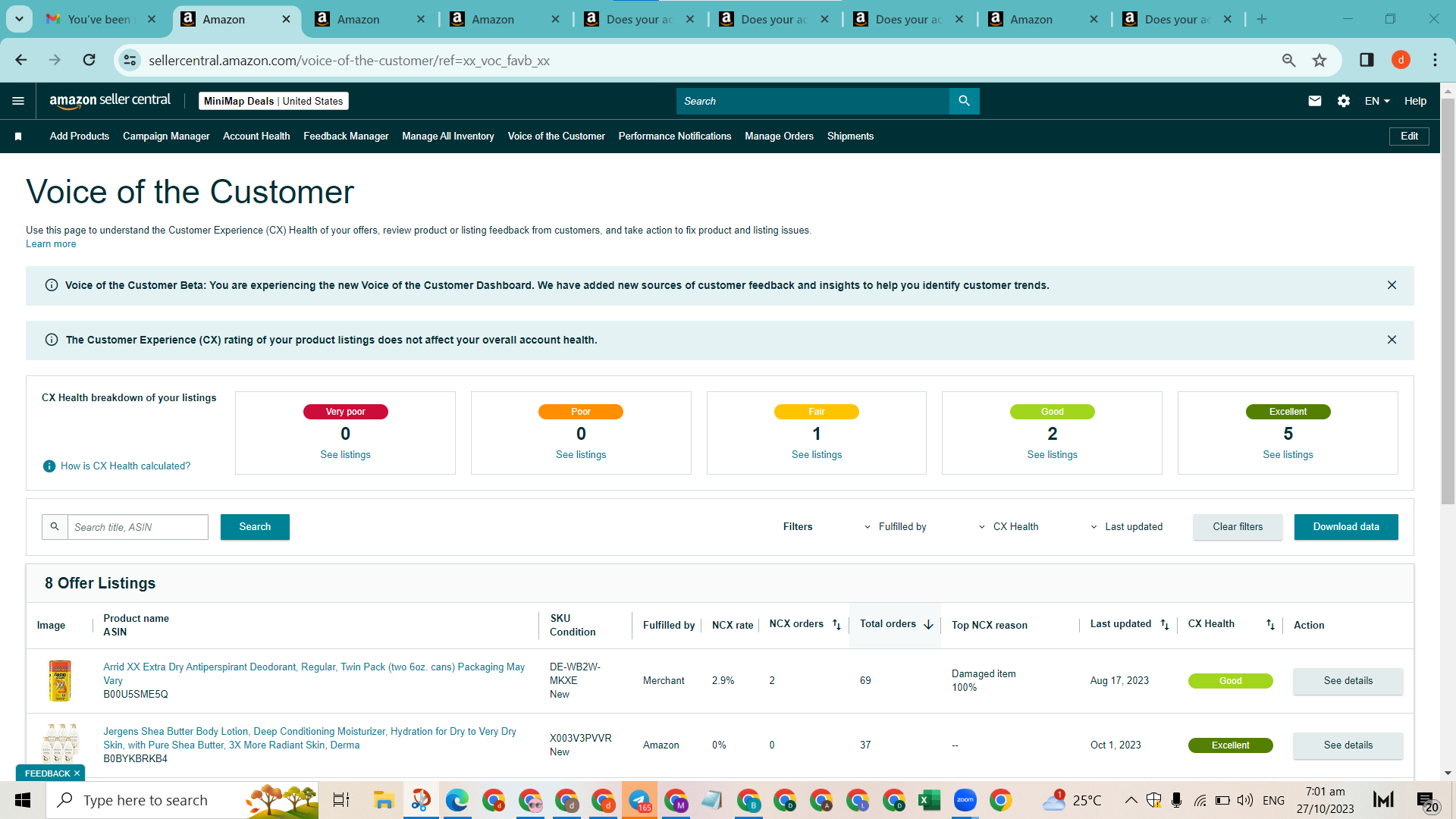Image resolution: width=1456 pixels, height=819 pixels.
Task: Open the Learn more link
Action: (x=51, y=244)
